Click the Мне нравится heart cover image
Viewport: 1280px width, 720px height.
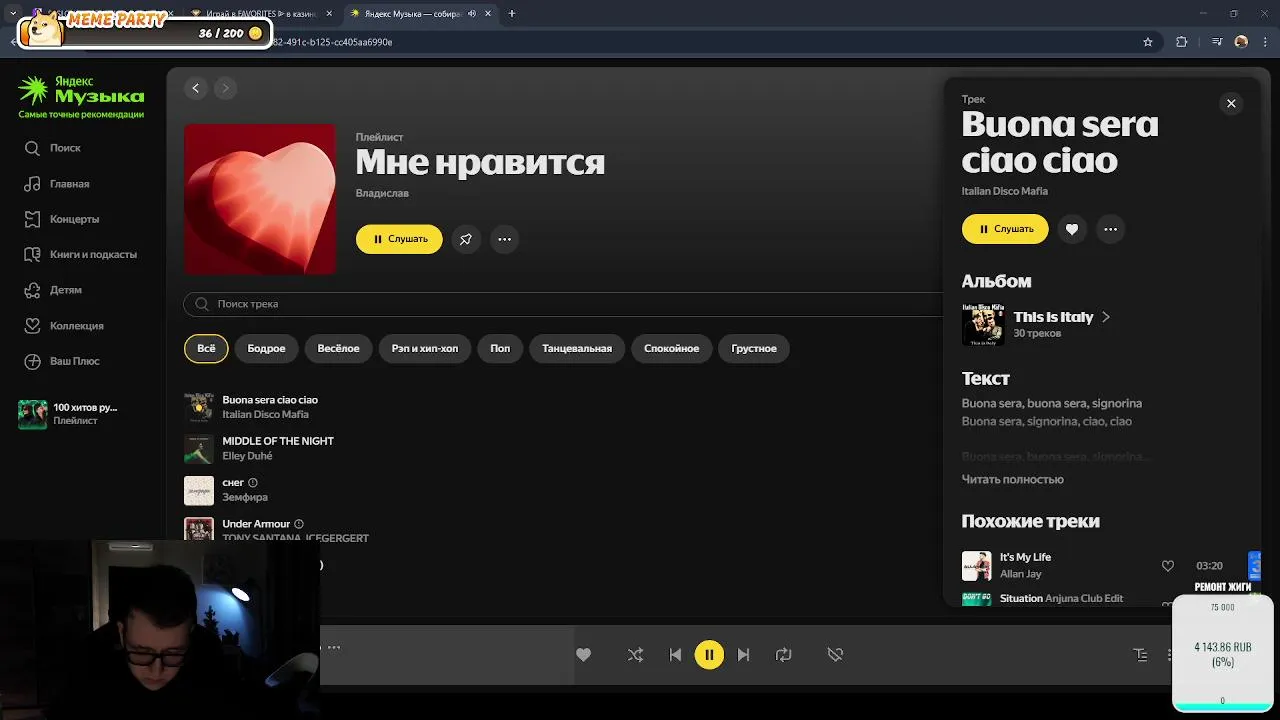(x=260, y=199)
